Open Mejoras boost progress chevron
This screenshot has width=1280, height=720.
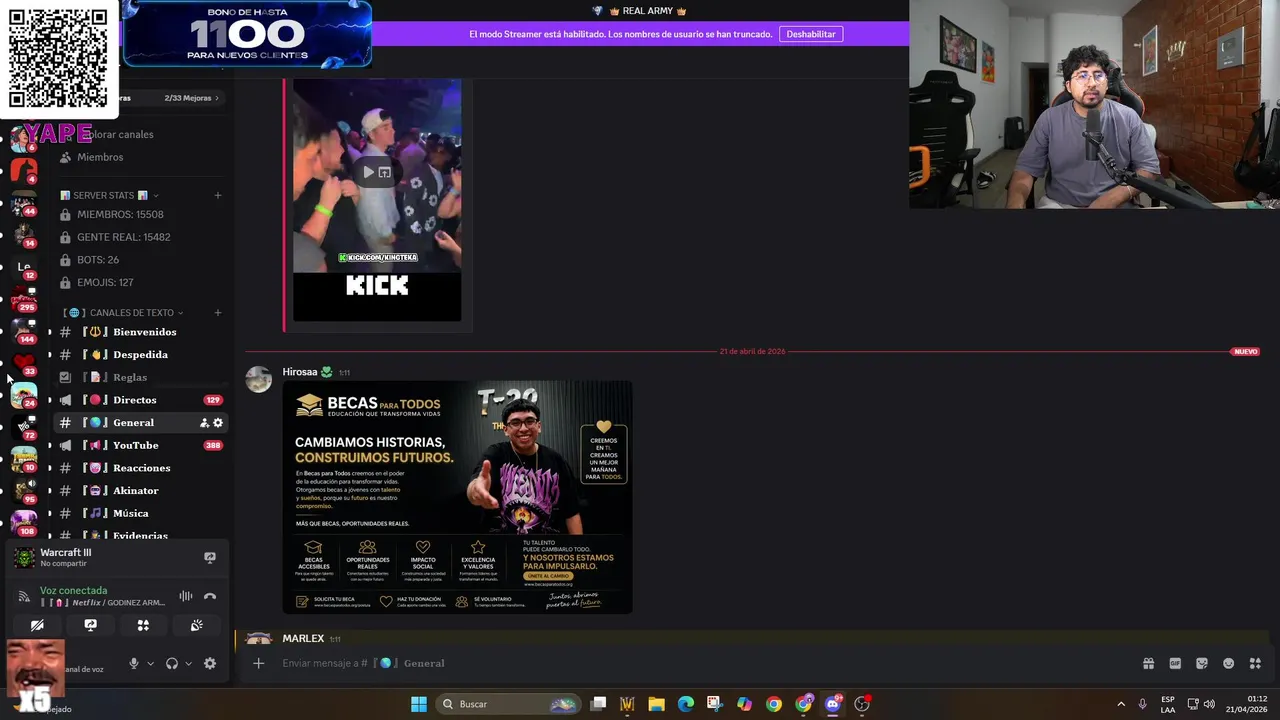pyautogui.click(x=217, y=98)
